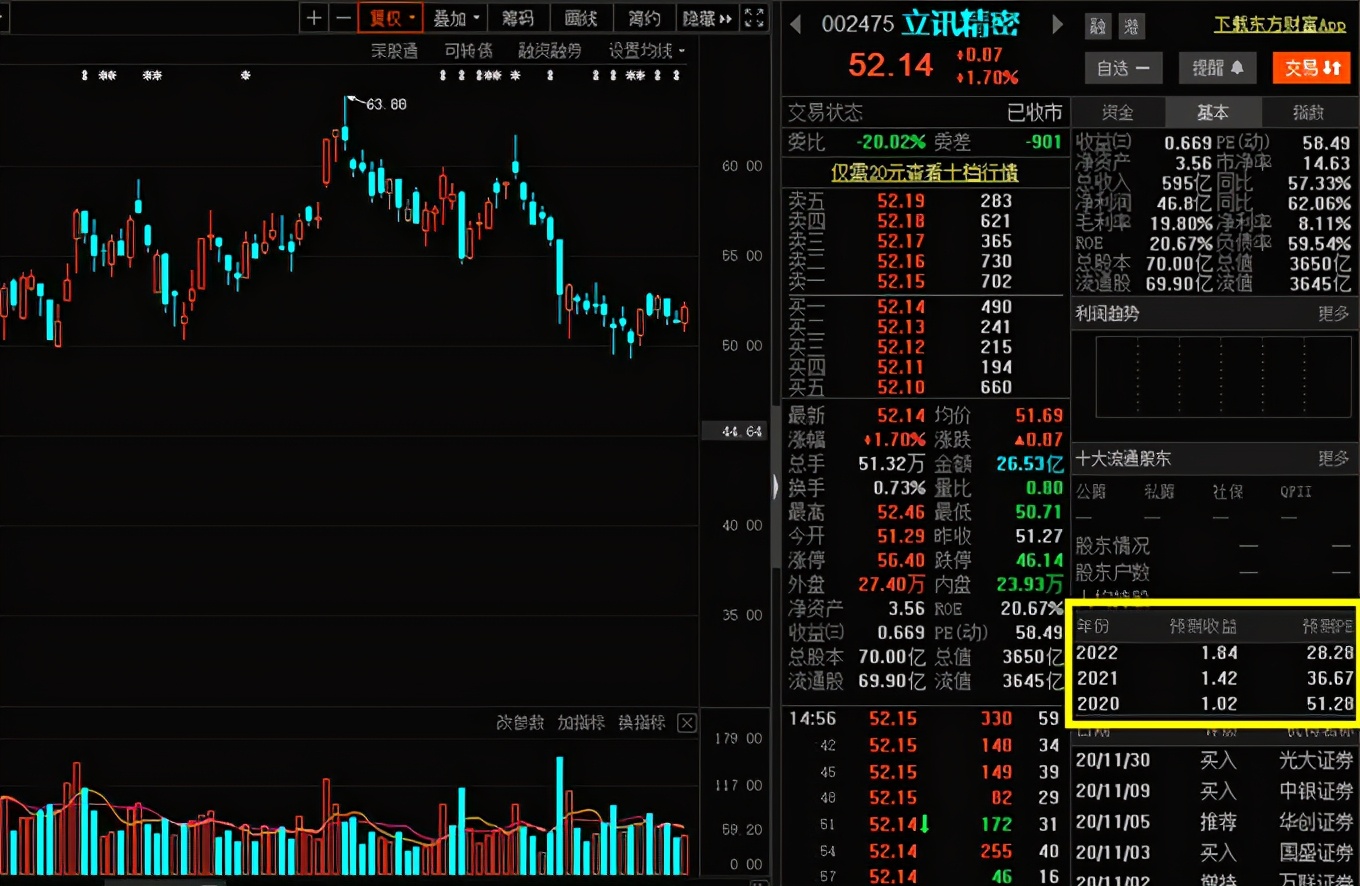Open trading with orange 交易 button
Viewport: 1360px width, 886px height.
pos(1311,68)
